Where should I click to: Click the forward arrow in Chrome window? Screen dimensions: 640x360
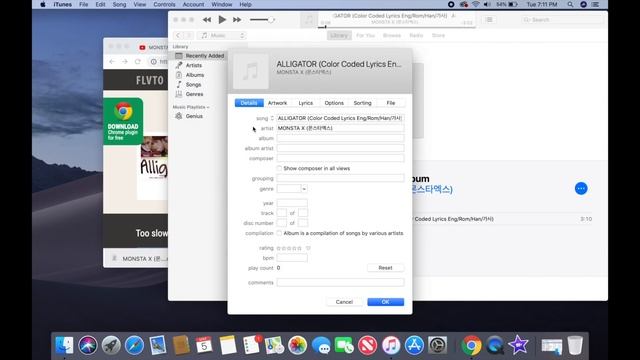[124, 61]
